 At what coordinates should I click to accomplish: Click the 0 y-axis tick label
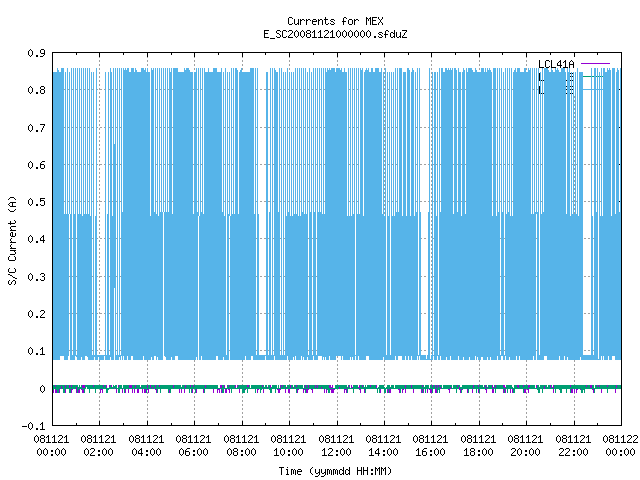click(x=42, y=389)
